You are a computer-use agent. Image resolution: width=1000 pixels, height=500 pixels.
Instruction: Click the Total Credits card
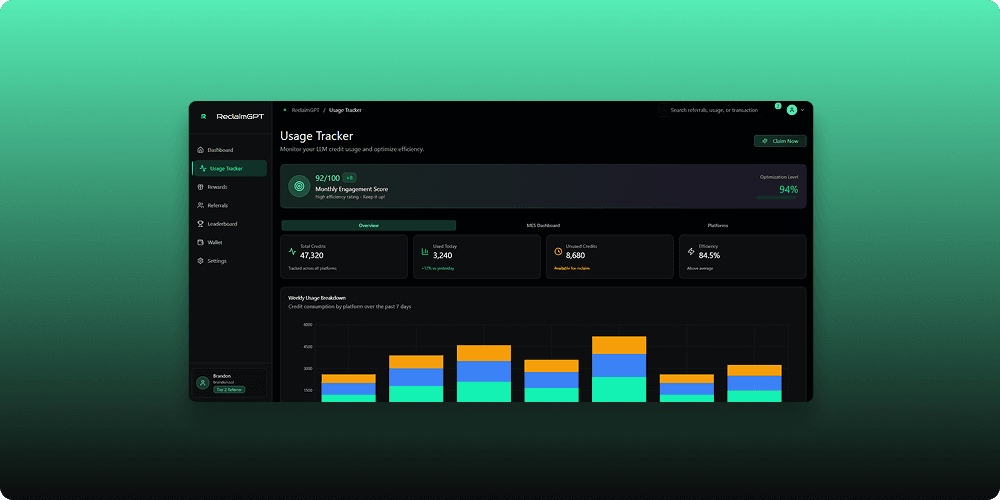(344, 256)
